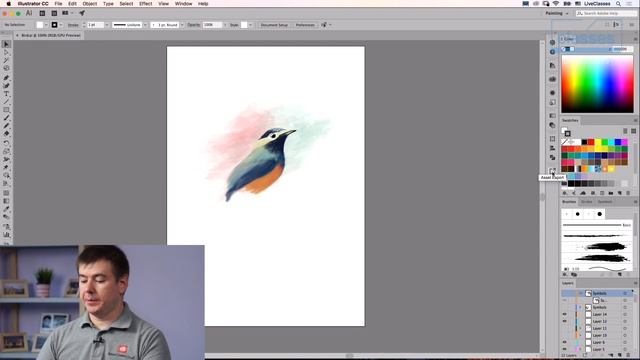640x360 pixels.
Task: Click the Type menu
Action: coord(108,4)
